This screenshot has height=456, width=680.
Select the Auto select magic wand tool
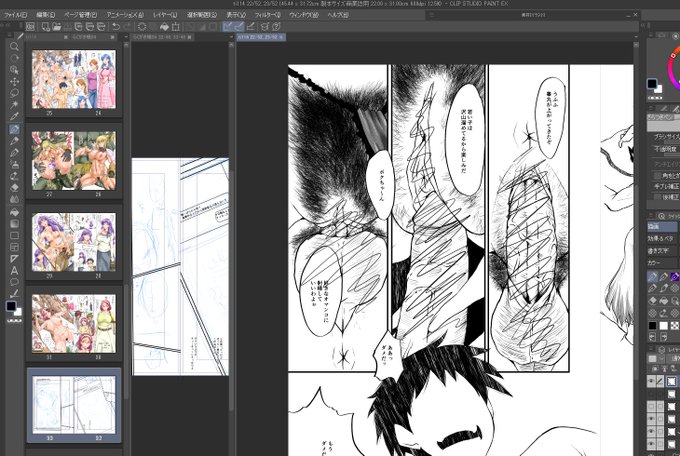pos(14,105)
